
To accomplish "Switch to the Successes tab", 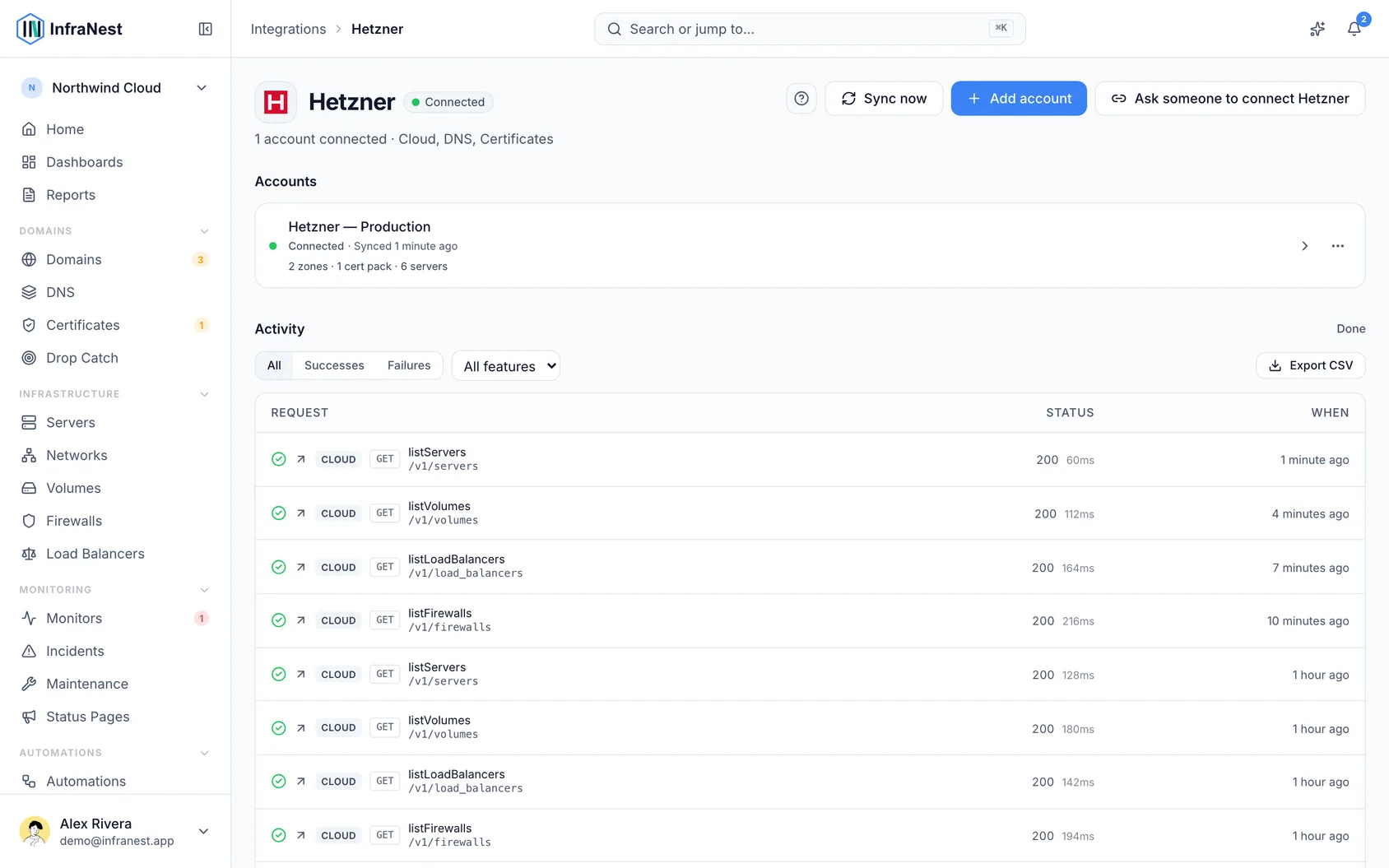I will (334, 365).
